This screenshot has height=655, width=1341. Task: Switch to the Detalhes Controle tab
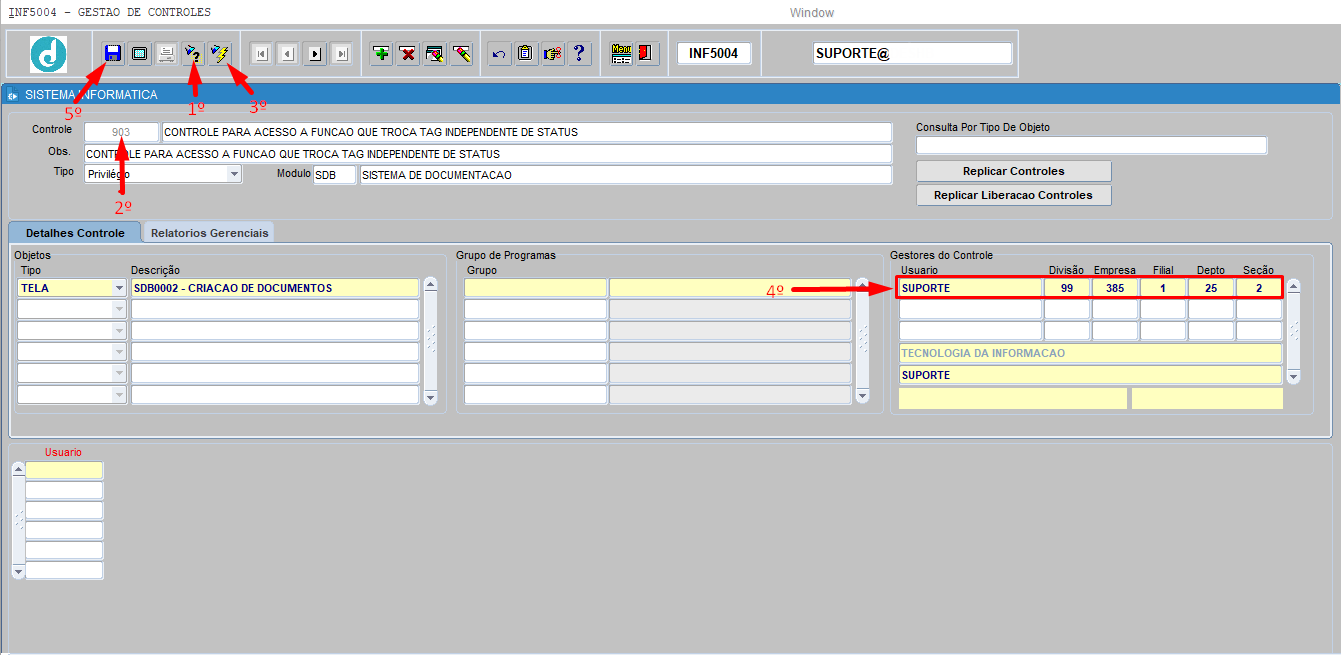[75, 232]
